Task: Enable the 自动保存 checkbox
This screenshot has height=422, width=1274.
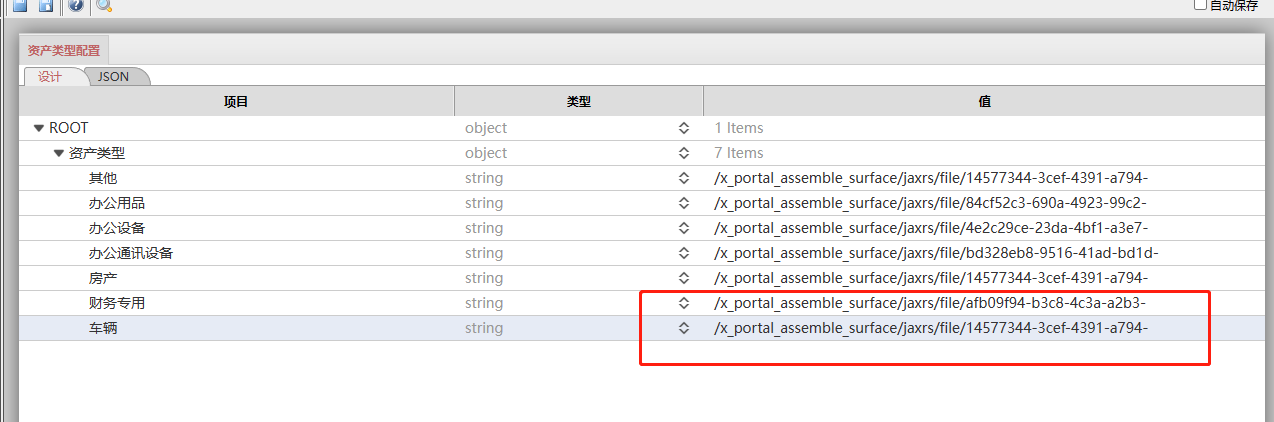Action: click(1201, 5)
